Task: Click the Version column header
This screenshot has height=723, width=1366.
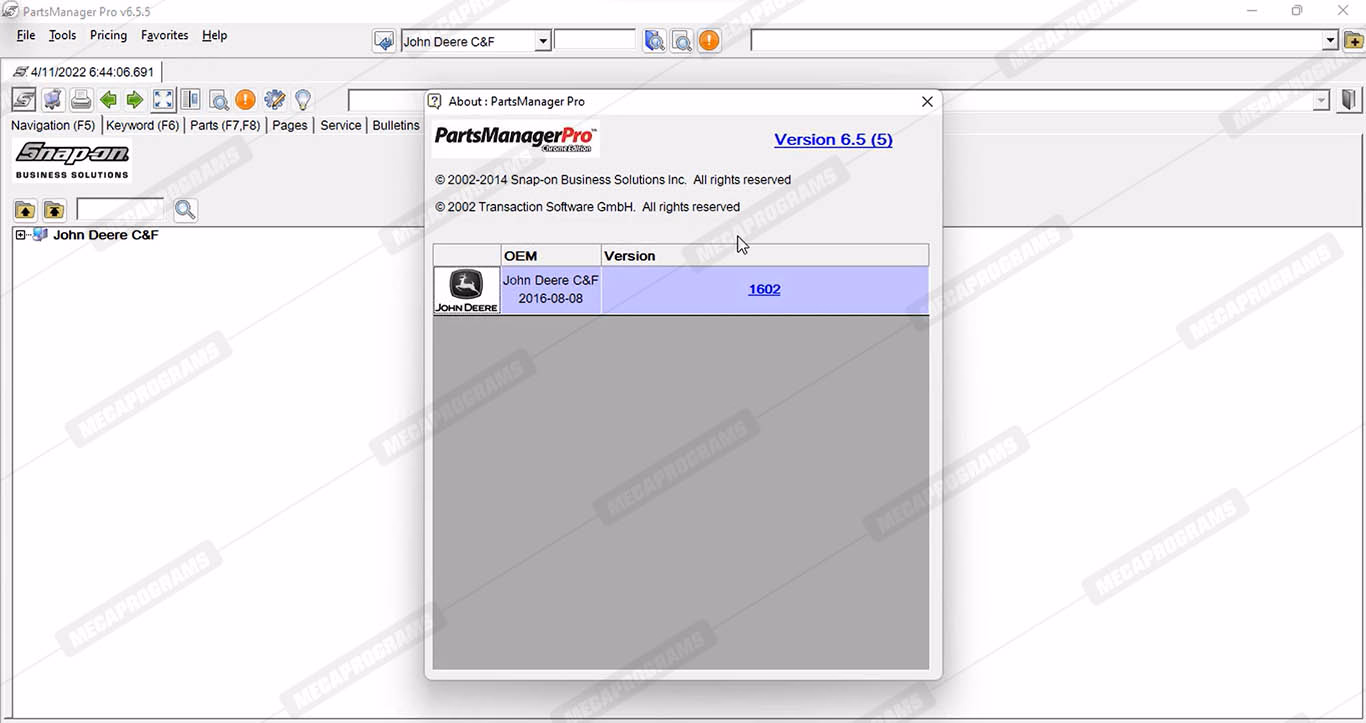Action: click(x=765, y=256)
